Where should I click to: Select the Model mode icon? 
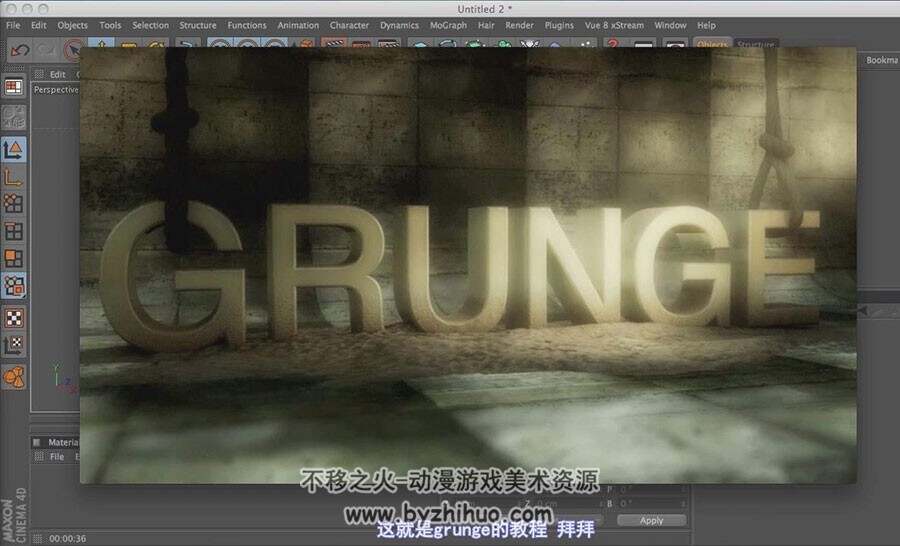(x=13, y=150)
